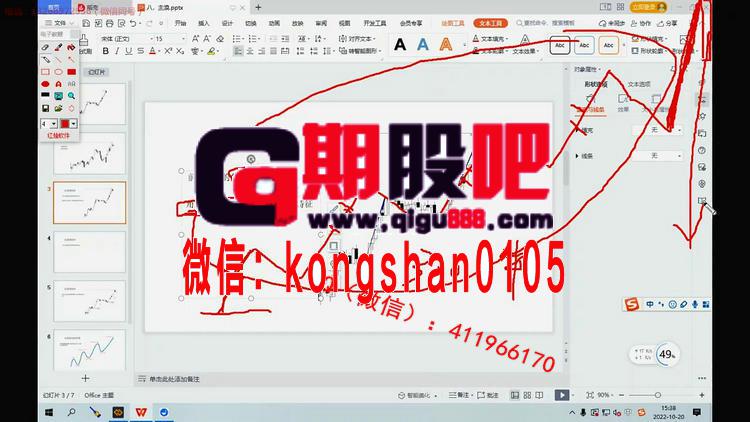Screen dimensions: 750x422
Task: Switch to 文本工具 ribbon tab
Action: pos(491,23)
